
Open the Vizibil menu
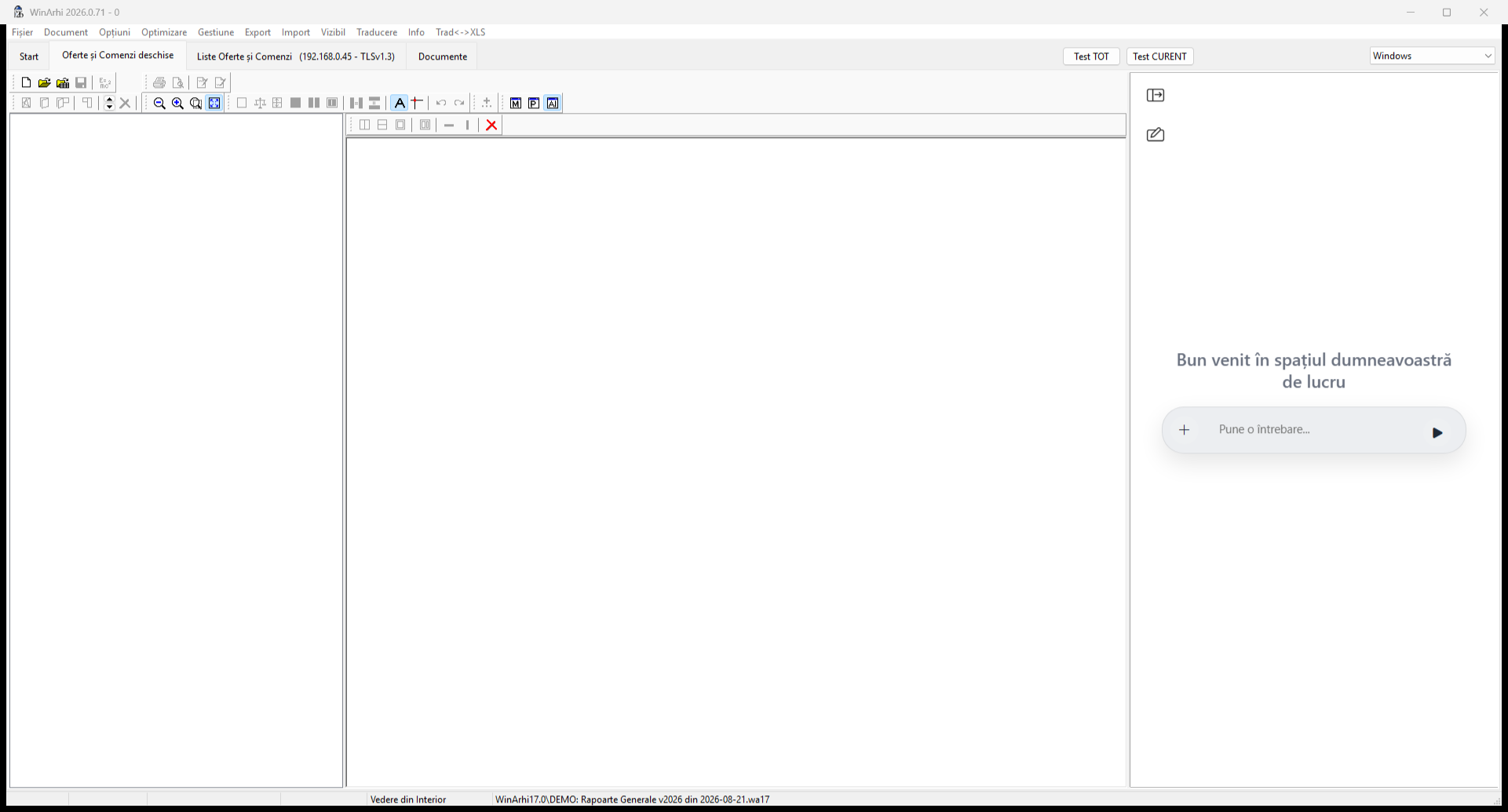333,32
